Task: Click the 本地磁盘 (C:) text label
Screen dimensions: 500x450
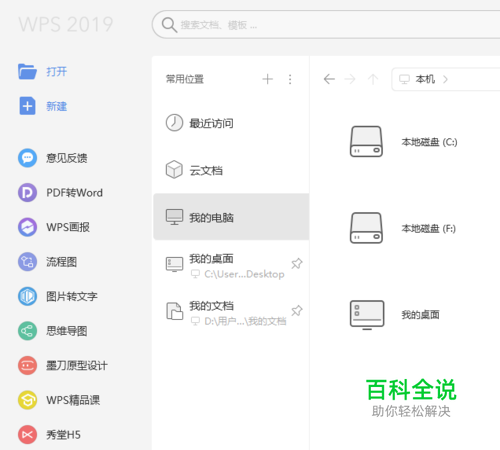Action: pos(429,142)
